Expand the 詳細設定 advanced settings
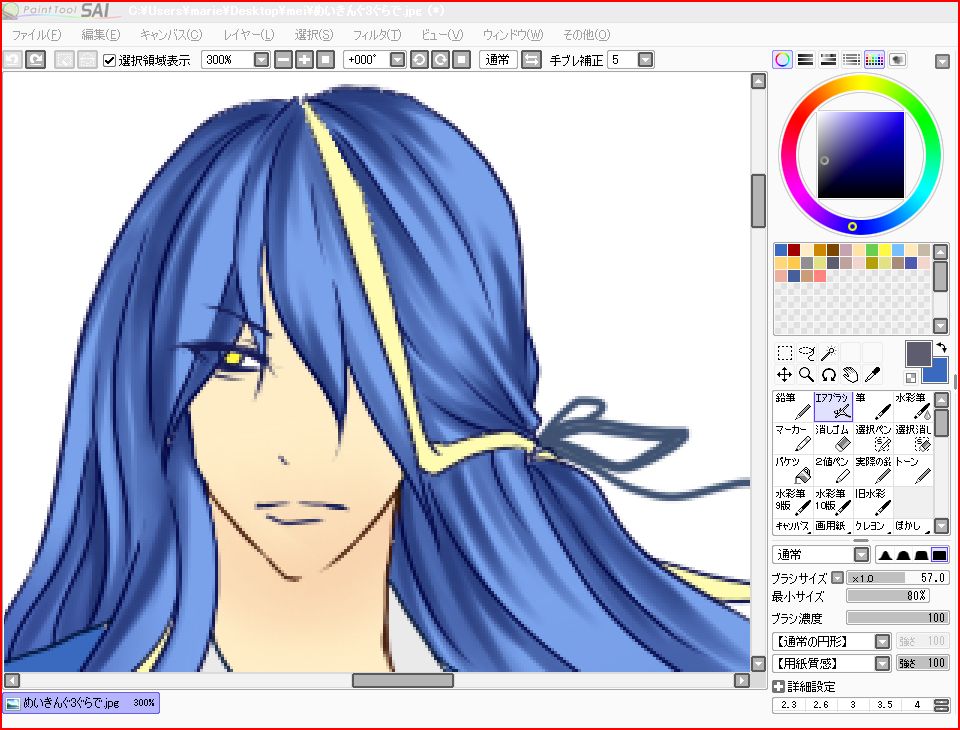 click(779, 687)
